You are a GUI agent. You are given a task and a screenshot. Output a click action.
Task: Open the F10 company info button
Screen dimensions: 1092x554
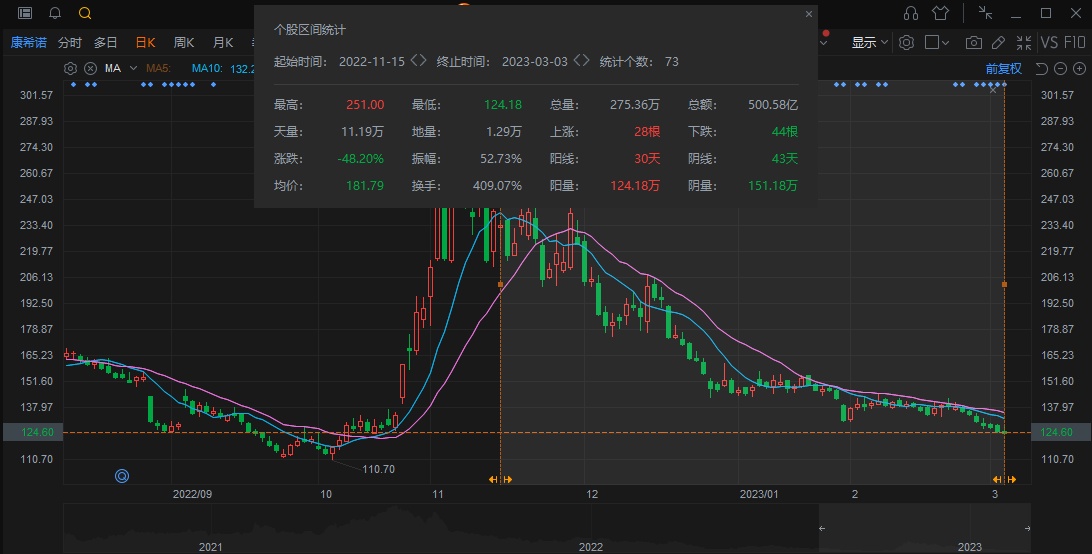(x=1074, y=43)
